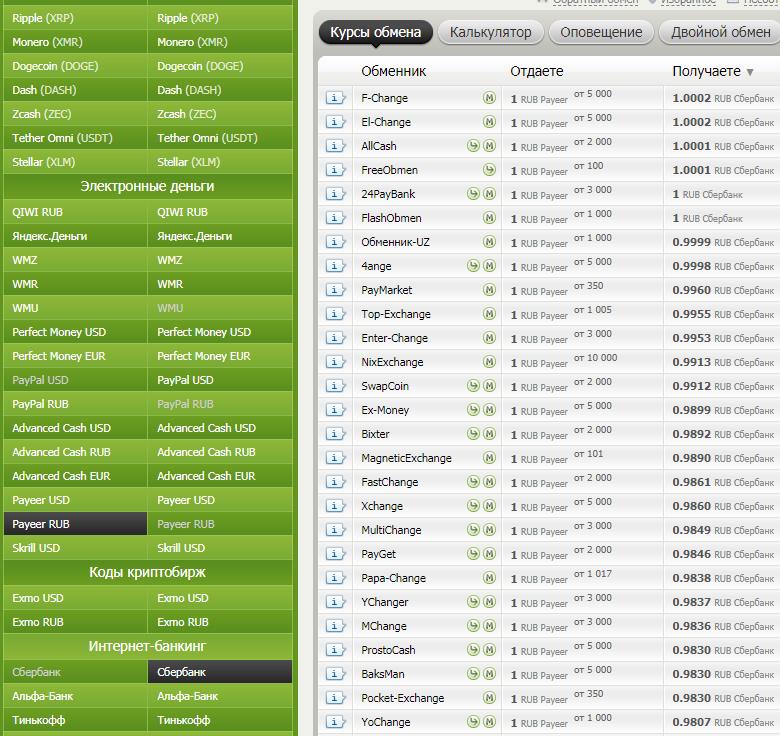
Task: Click info icon beside AllCash
Action: 335,146
